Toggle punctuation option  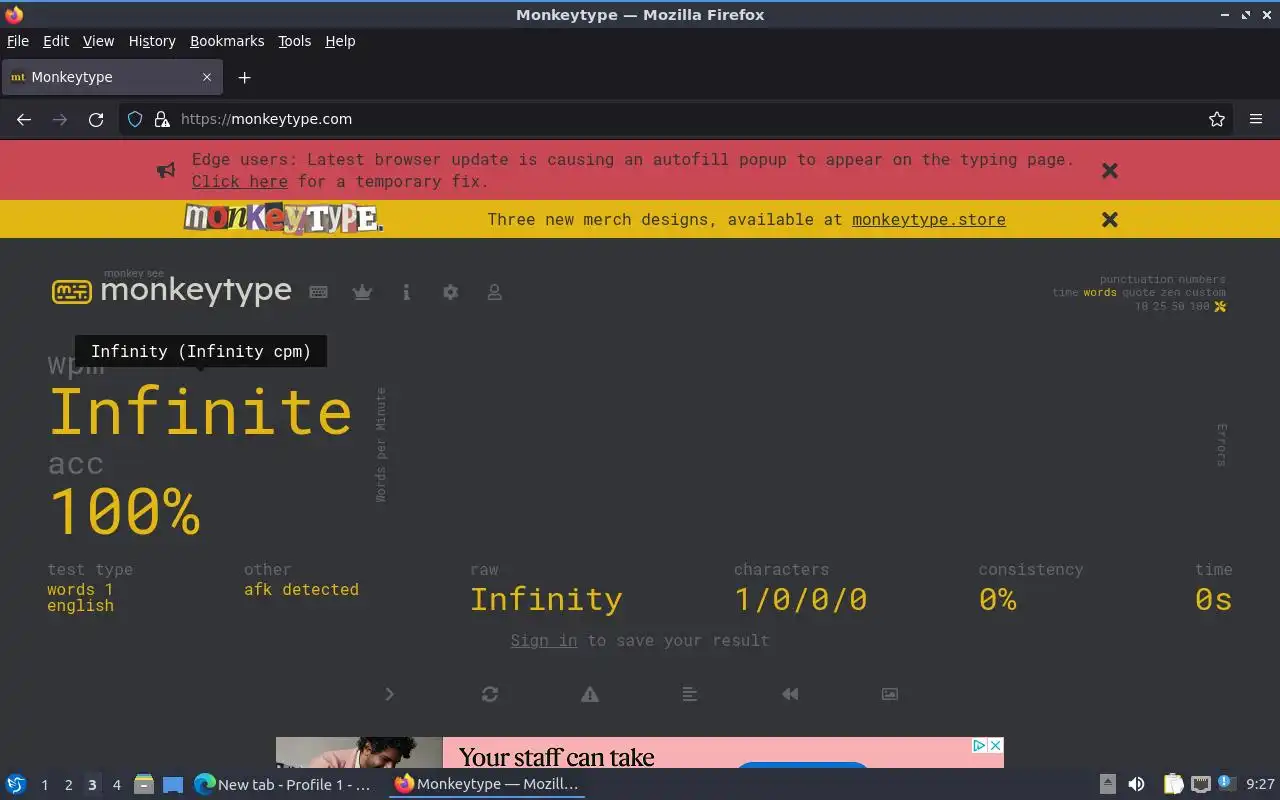1139,280
